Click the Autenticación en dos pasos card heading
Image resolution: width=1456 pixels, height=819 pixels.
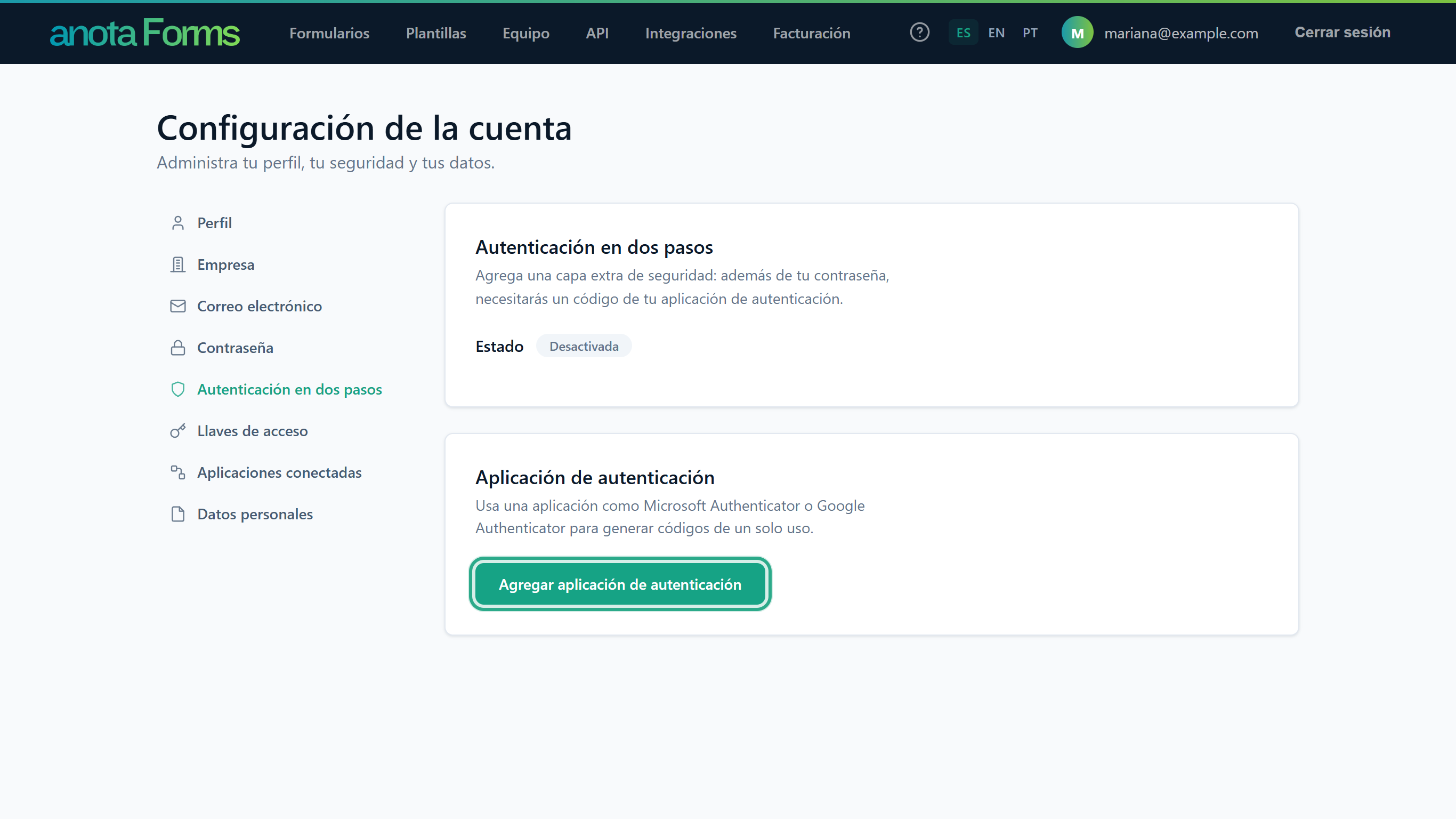tap(594, 247)
